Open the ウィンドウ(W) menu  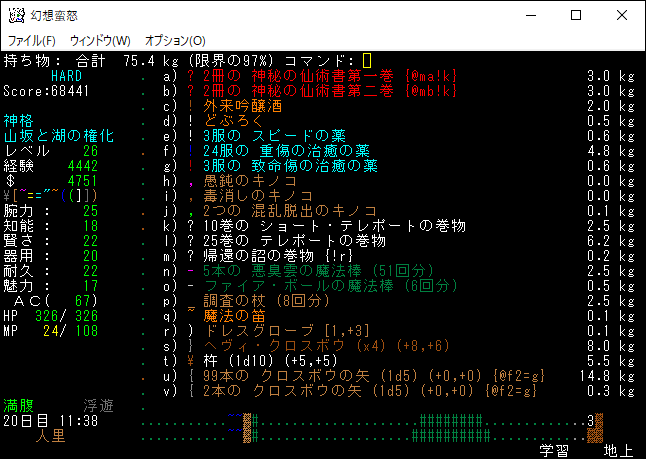pos(100,40)
